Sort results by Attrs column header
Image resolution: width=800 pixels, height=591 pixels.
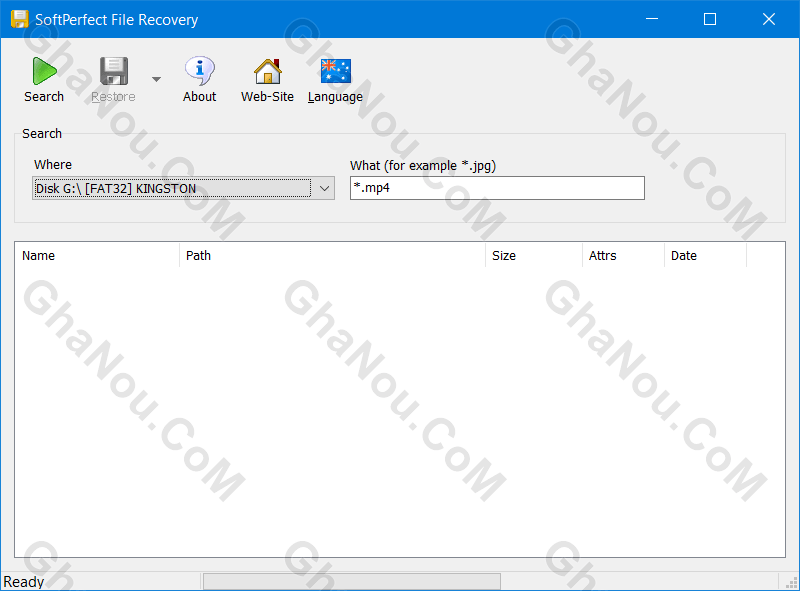point(623,255)
